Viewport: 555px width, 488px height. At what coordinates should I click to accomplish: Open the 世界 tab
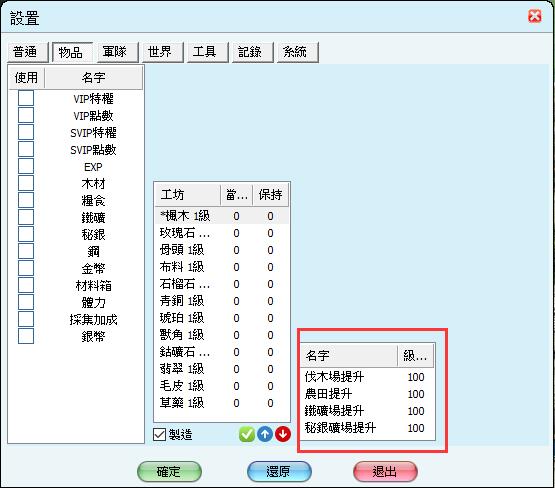click(160, 52)
